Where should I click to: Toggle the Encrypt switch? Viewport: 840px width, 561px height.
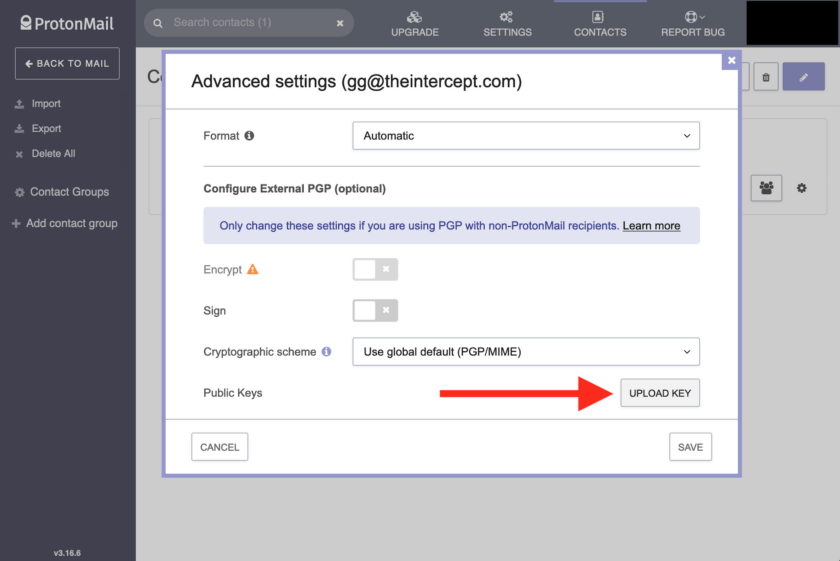375,269
